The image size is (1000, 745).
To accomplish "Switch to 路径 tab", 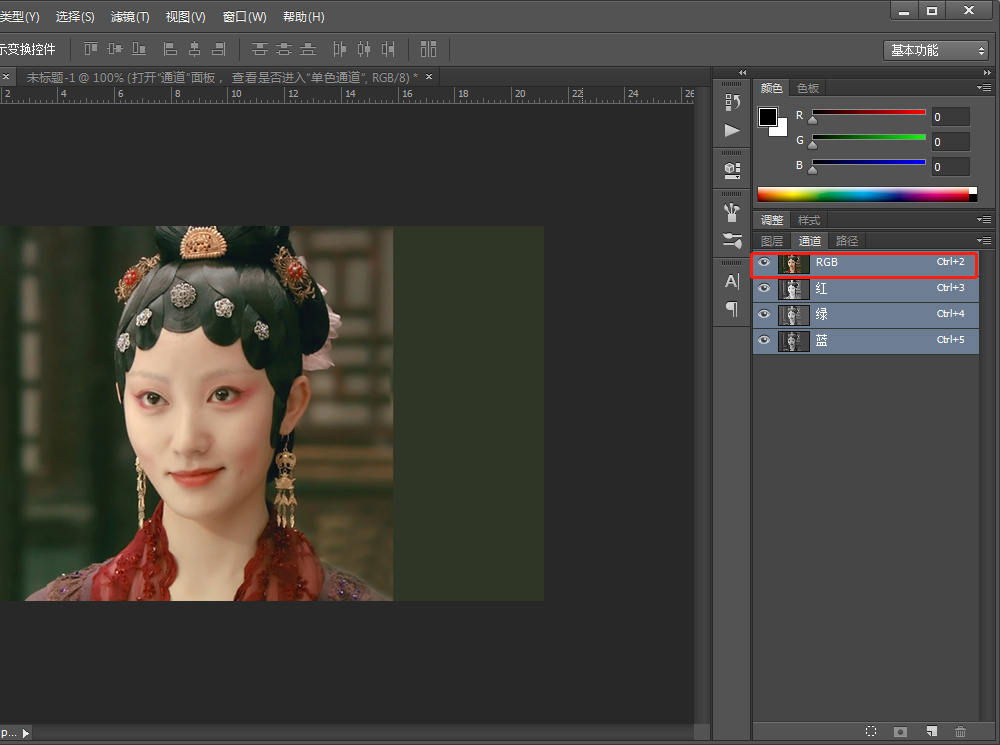I will pyautogui.click(x=846, y=241).
